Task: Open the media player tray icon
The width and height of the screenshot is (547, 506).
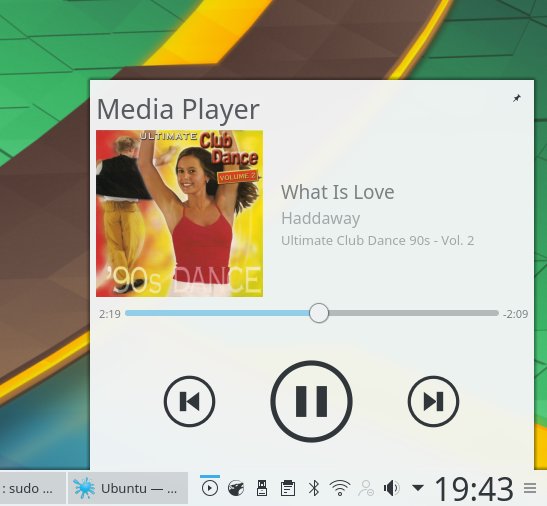Action: point(210,488)
